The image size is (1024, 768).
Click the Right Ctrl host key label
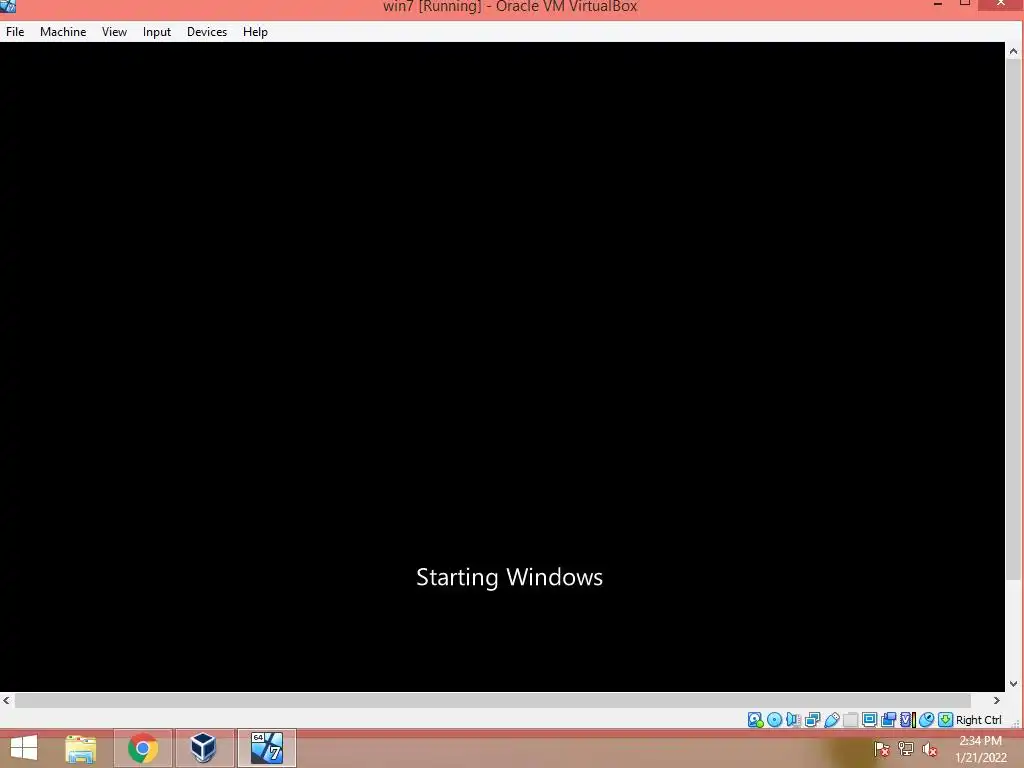978,720
